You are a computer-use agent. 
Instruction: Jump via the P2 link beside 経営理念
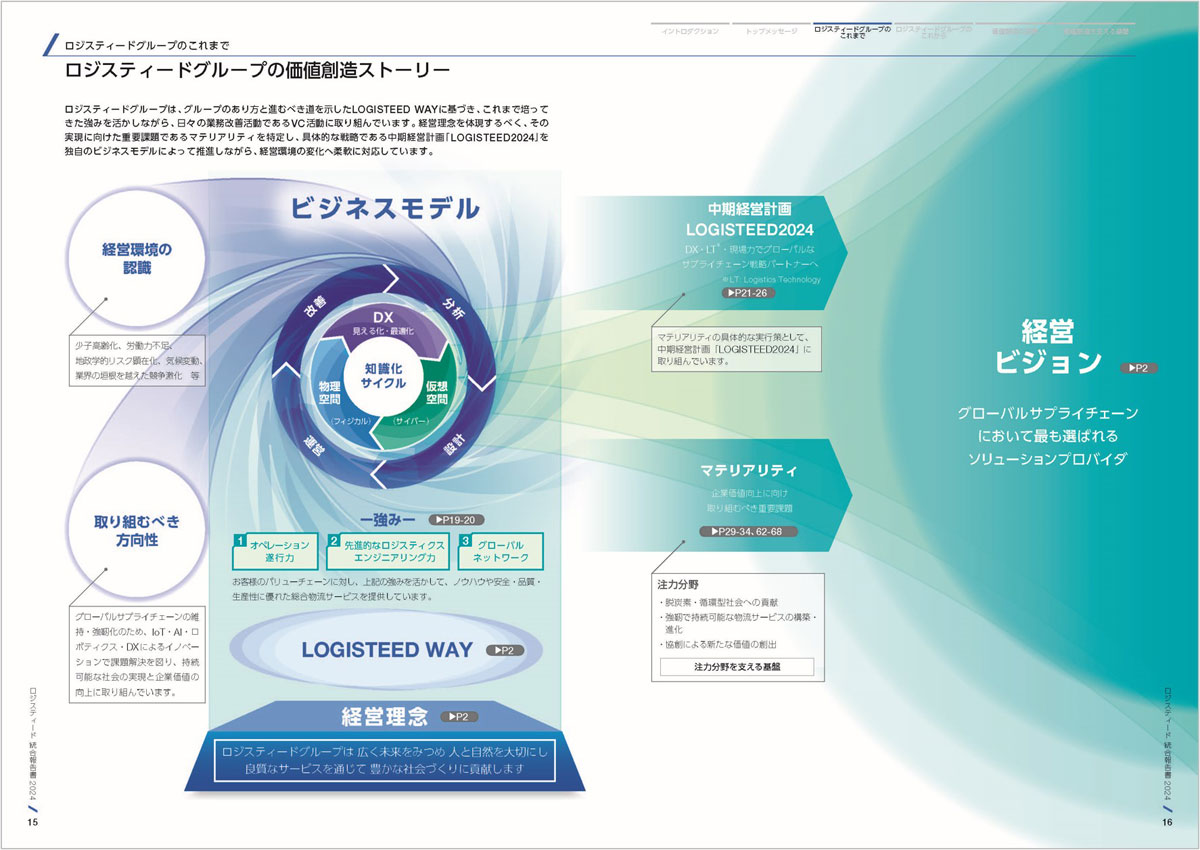click(x=457, y=716)
